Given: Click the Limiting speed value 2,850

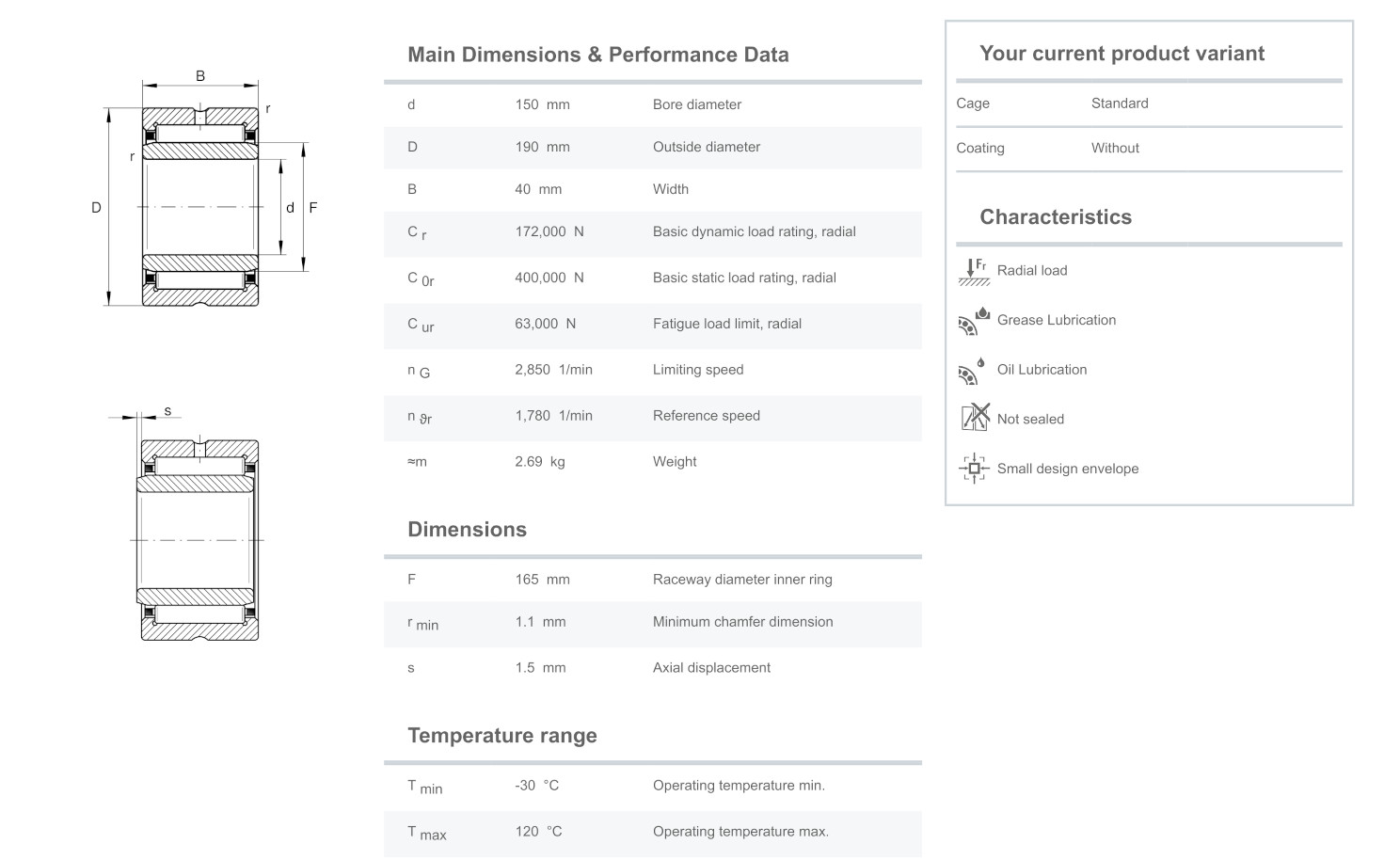Looking at the screenshot, I should pos(533,370).
